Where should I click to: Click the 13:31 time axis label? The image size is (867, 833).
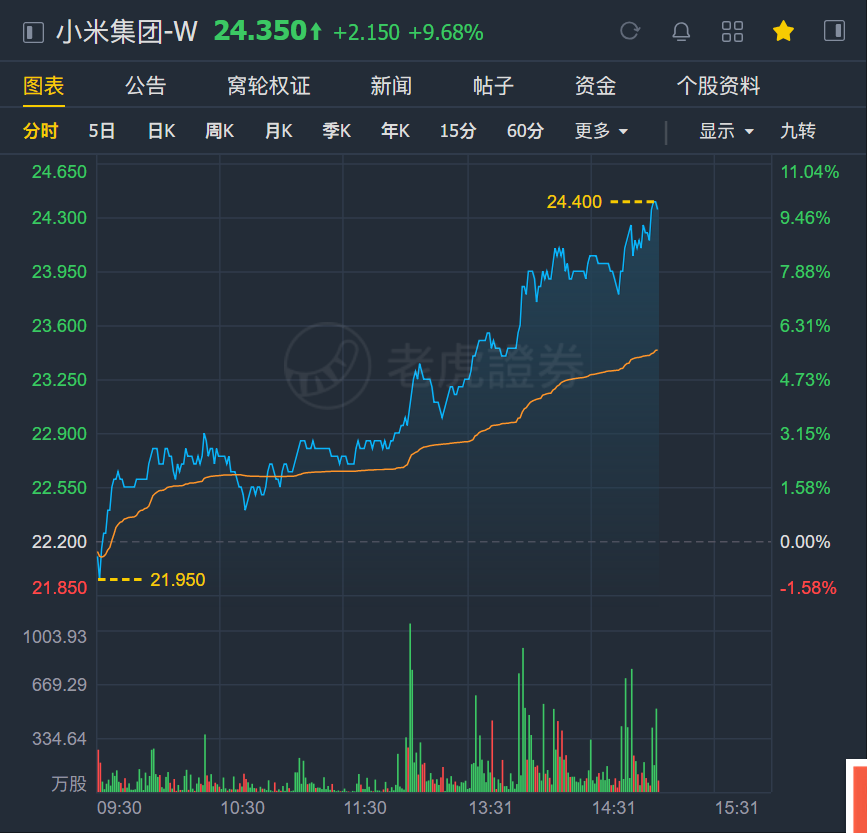(x=490, y=808)
